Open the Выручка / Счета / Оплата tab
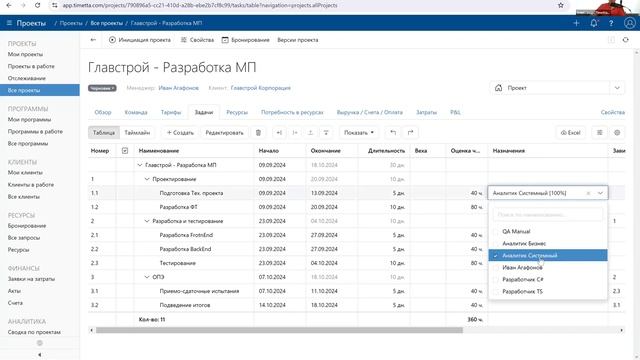 [x=369, y=112]
